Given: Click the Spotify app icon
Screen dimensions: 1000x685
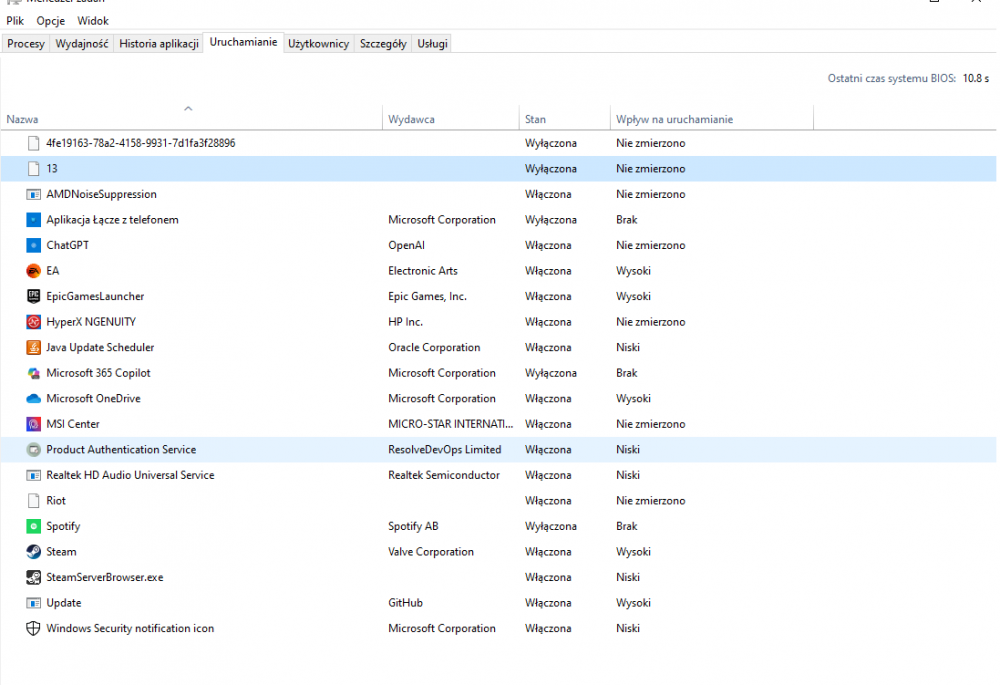Looking at the screenshot, I should [33, 526].
